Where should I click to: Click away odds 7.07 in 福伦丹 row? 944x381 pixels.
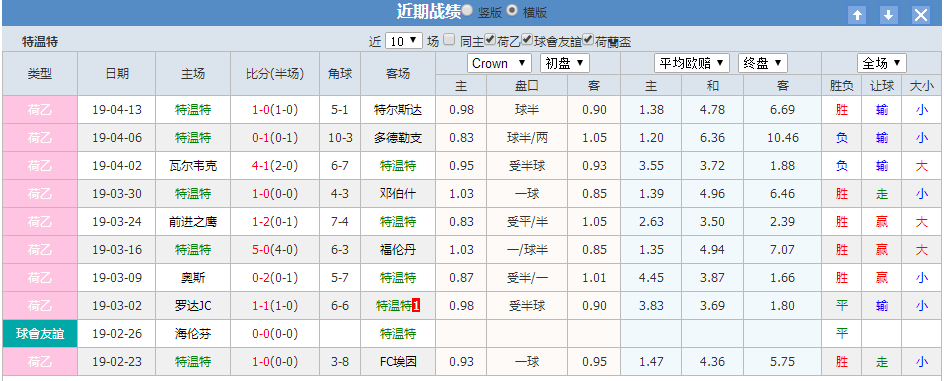pos(783,250)
